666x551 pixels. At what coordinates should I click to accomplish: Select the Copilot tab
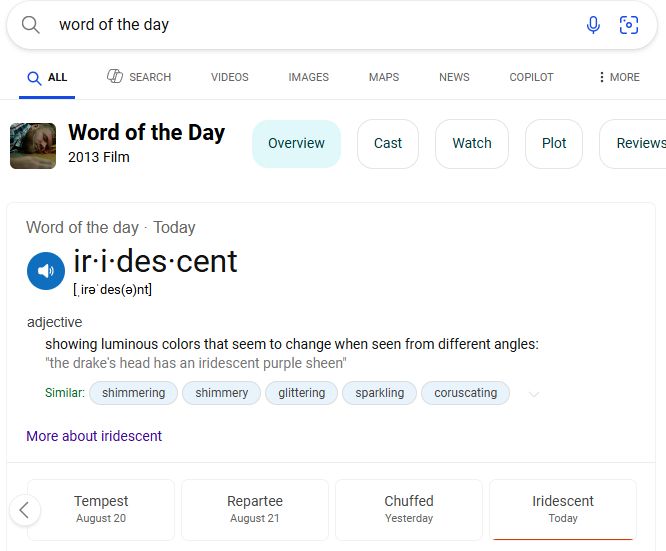(x=531, y=77)
